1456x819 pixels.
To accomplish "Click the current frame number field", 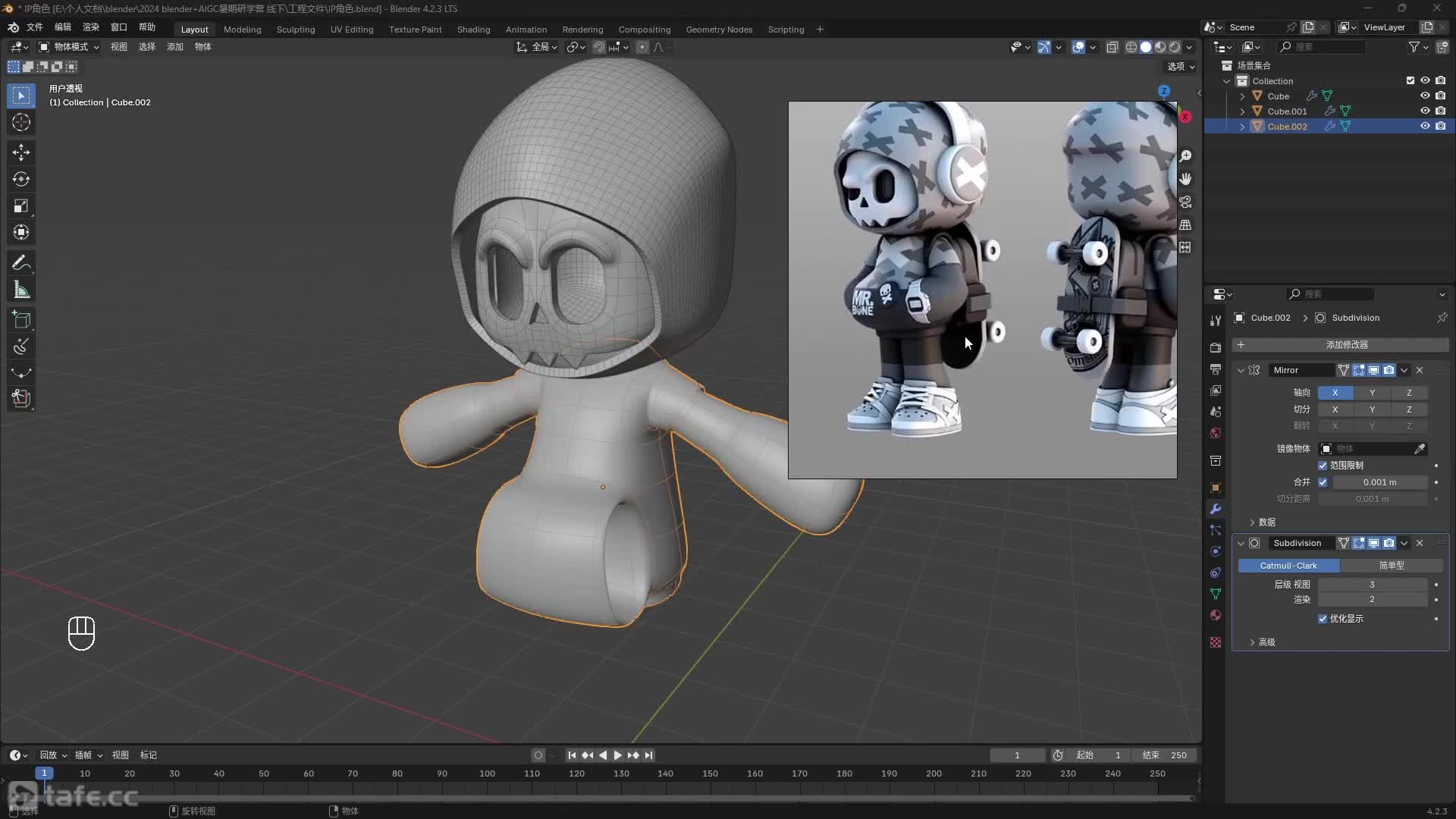I will tap(1017, 755).
